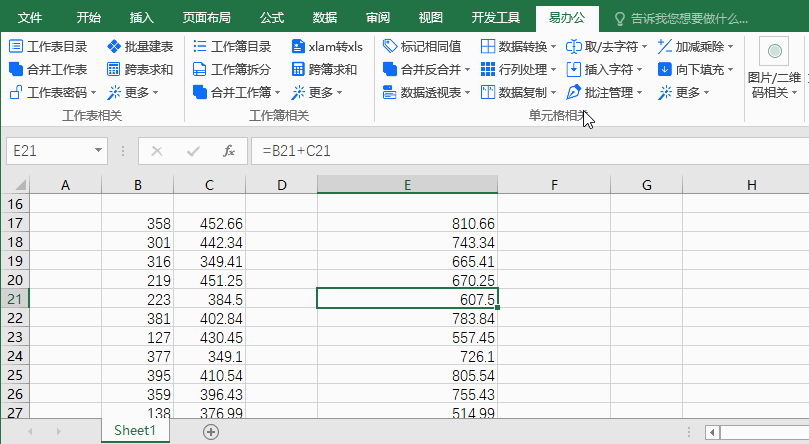The image size is (809, 444).
Task: Click cell containing 810.66
Action: click(407, 223)
